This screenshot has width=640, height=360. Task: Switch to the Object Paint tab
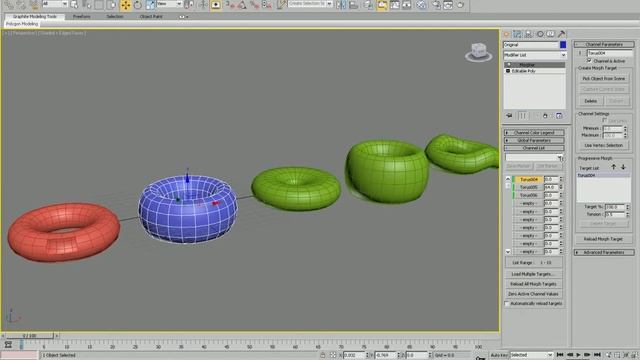click(151, 16)
